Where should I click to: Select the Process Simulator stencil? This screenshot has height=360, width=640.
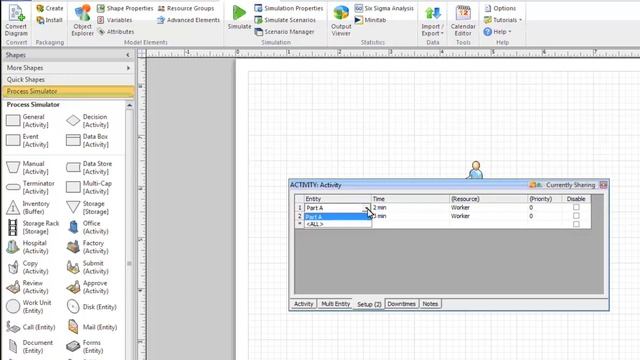(68, 91)
